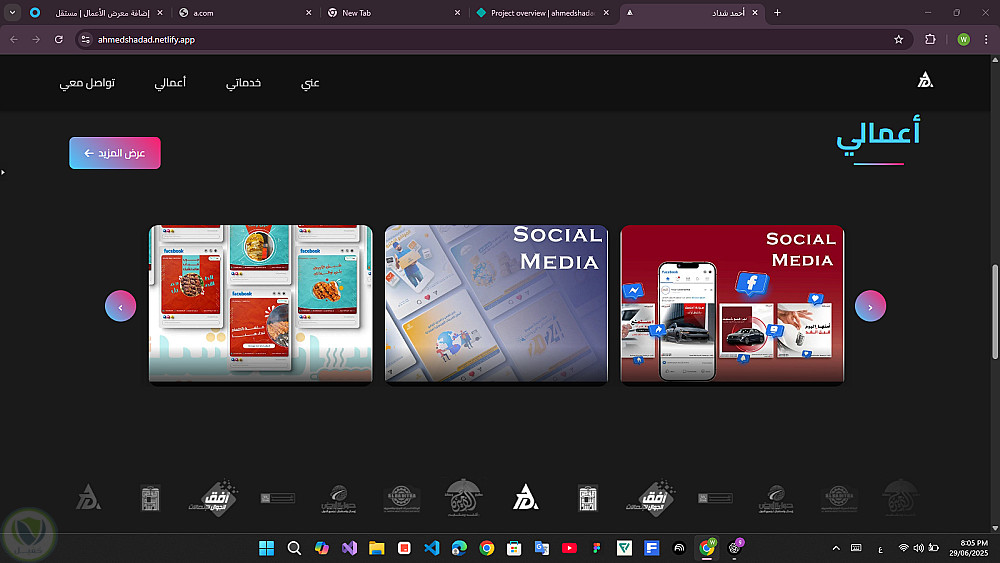Open the volume control in tray

(918, 548)
